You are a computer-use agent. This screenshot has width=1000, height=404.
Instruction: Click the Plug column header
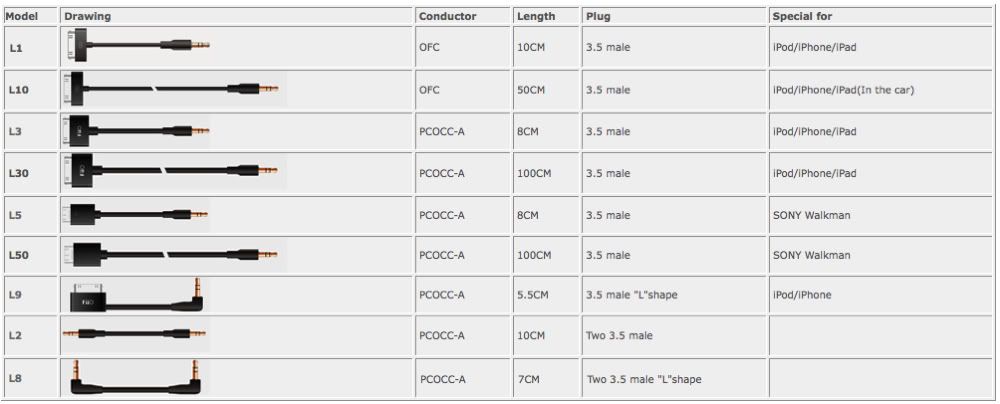point(597,16)
